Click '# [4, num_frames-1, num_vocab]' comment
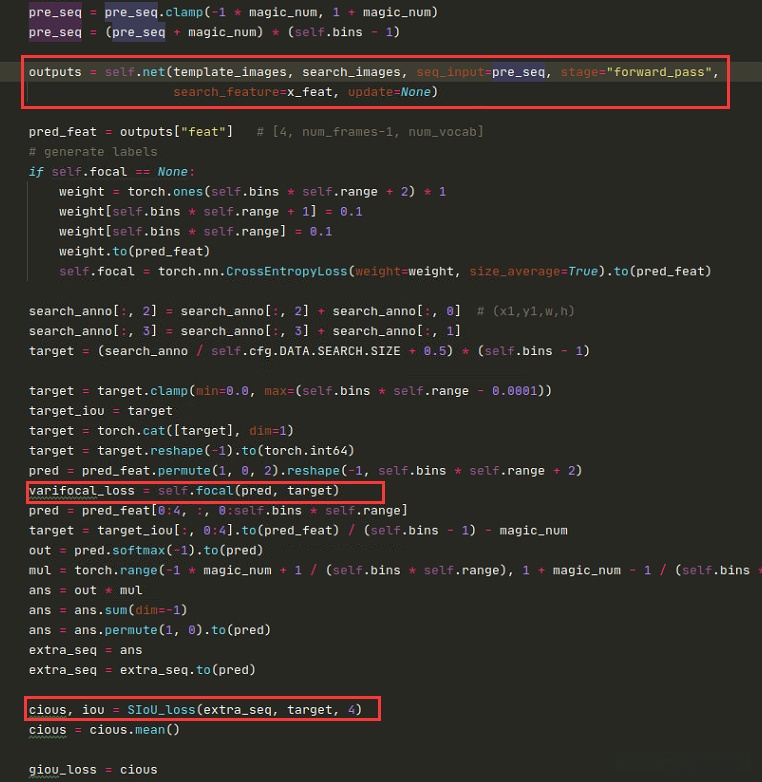Viewport: 762px width, 782px height. 370,132
